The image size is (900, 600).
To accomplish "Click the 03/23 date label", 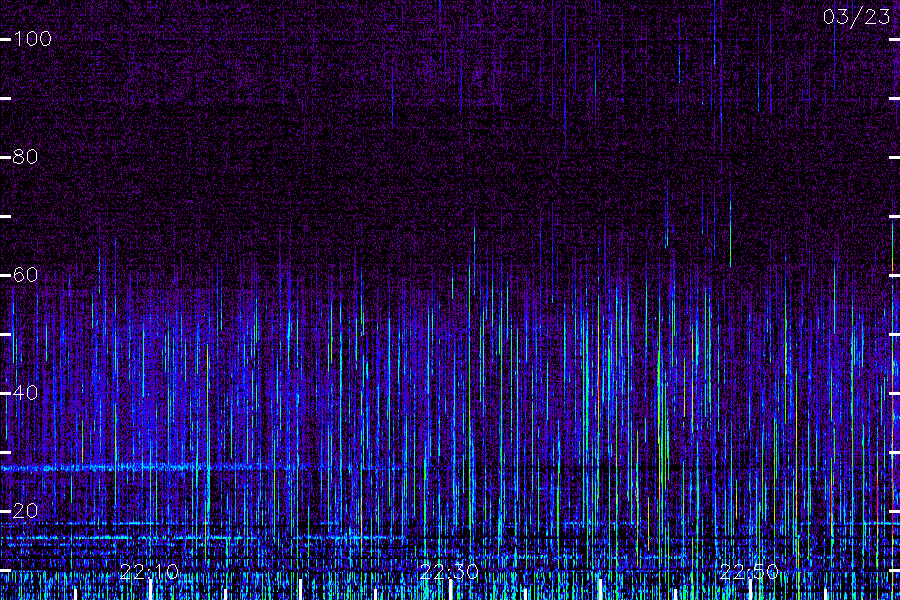I will tap(856, 17).
